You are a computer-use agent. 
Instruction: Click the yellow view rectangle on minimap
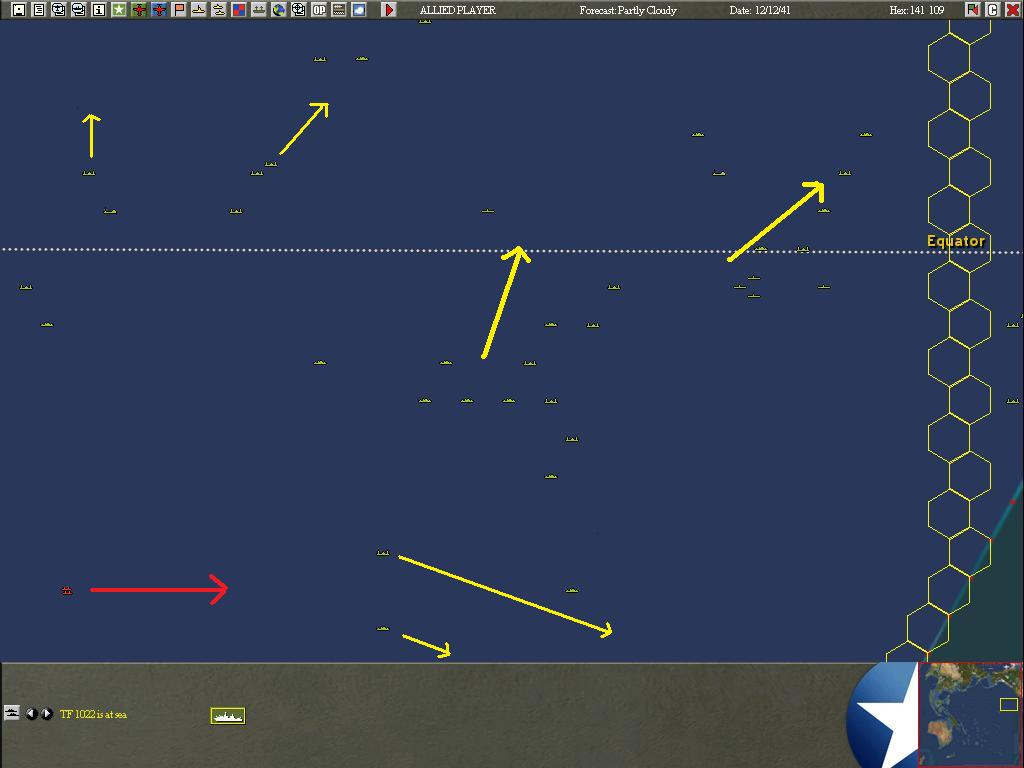pos(1008,704)
